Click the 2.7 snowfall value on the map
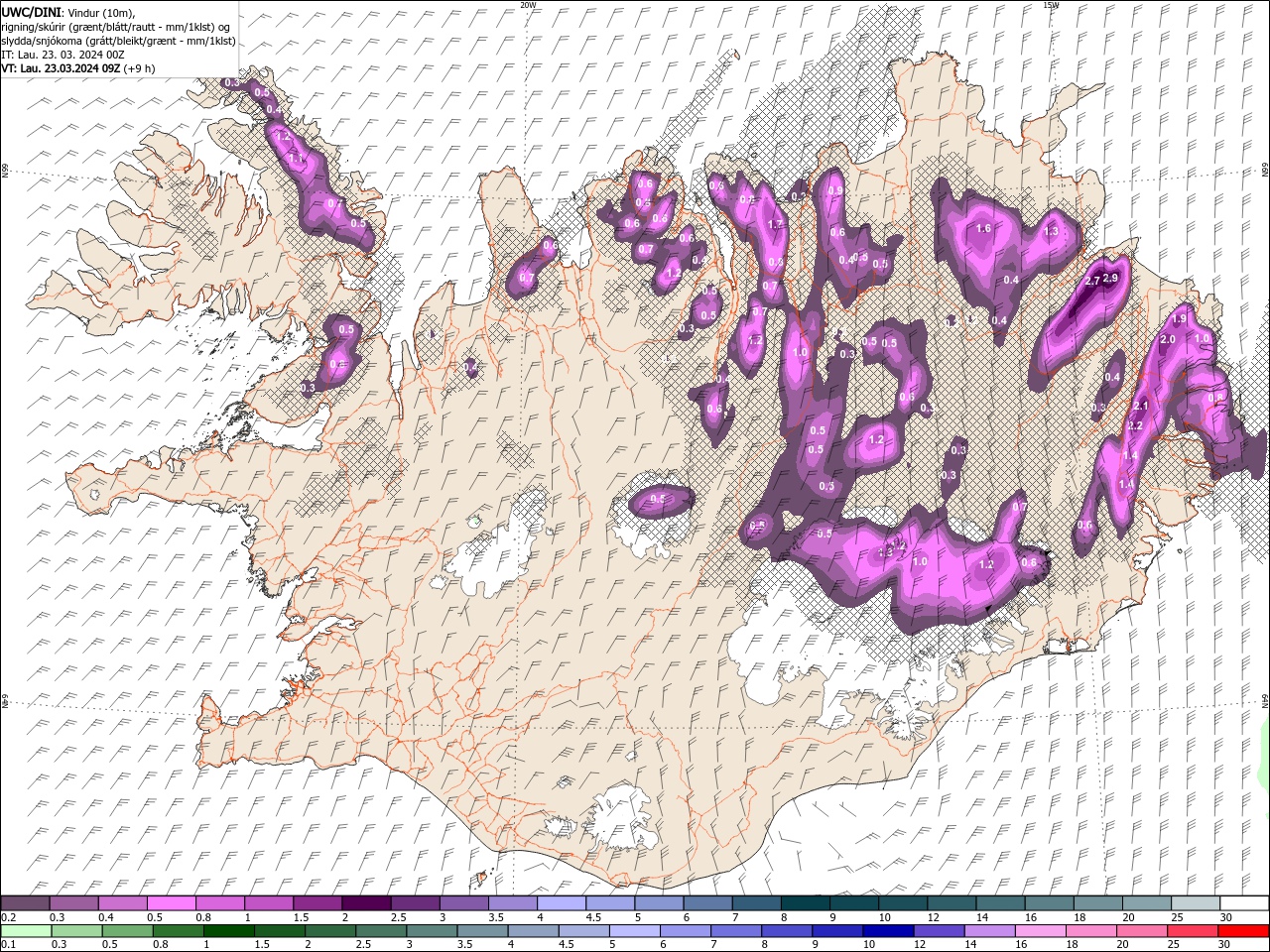The image size is (1270, 952). (1092, 282)
